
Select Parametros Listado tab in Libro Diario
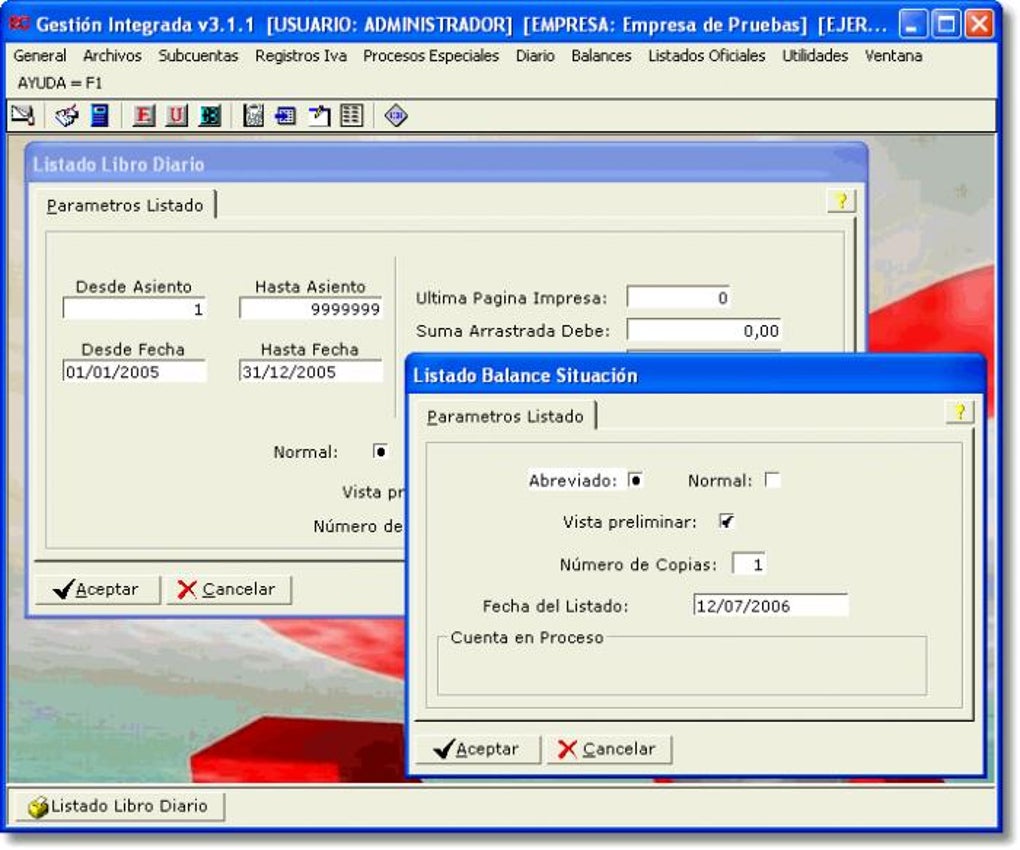coord(125,206)
